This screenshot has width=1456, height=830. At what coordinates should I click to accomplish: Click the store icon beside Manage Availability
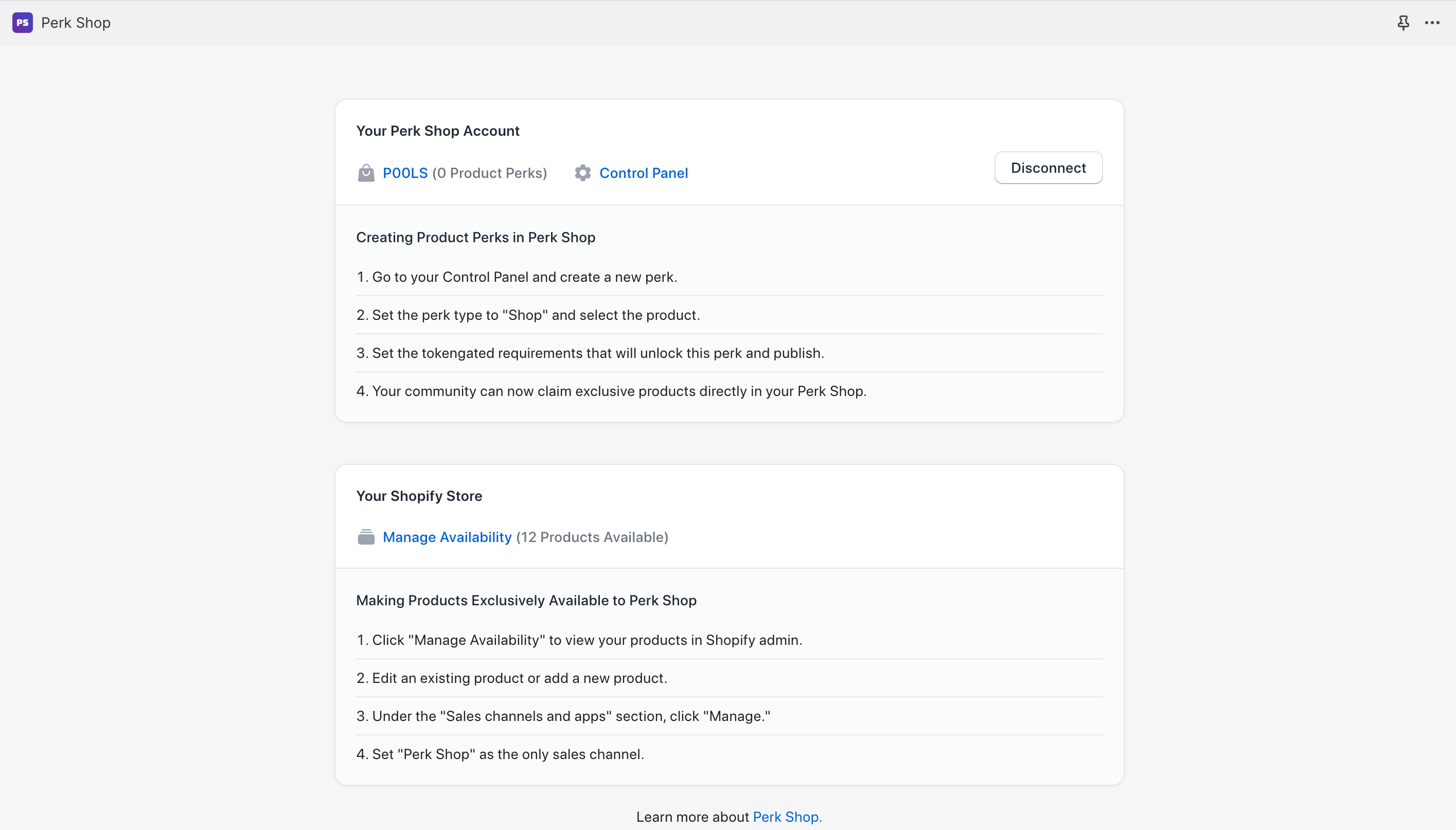point(366,537)
